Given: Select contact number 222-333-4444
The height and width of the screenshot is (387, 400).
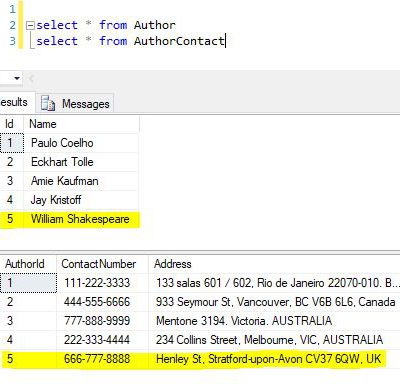Looking at the screenshot, I should [x=102, y=340].
